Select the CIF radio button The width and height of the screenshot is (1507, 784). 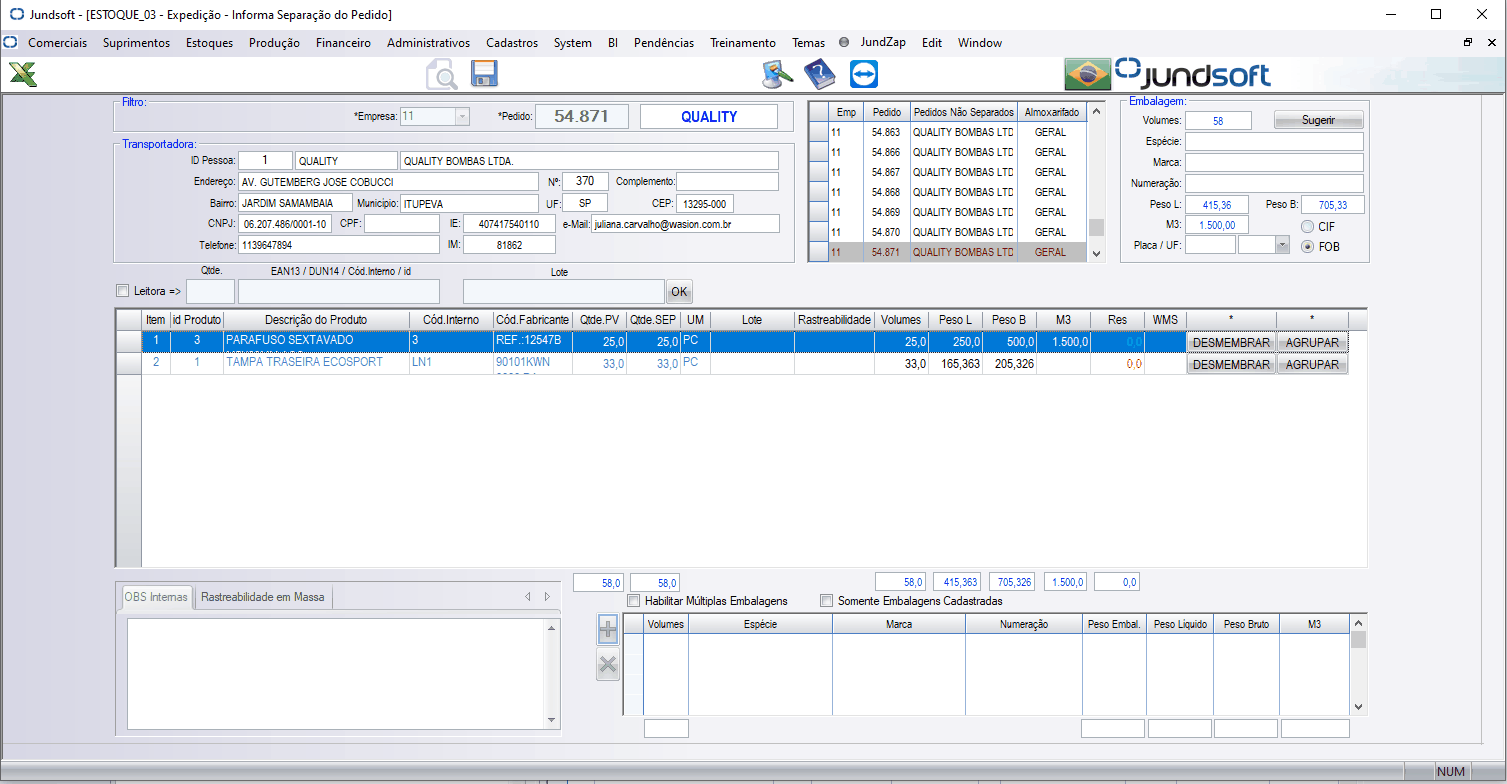click(1307, 227)
